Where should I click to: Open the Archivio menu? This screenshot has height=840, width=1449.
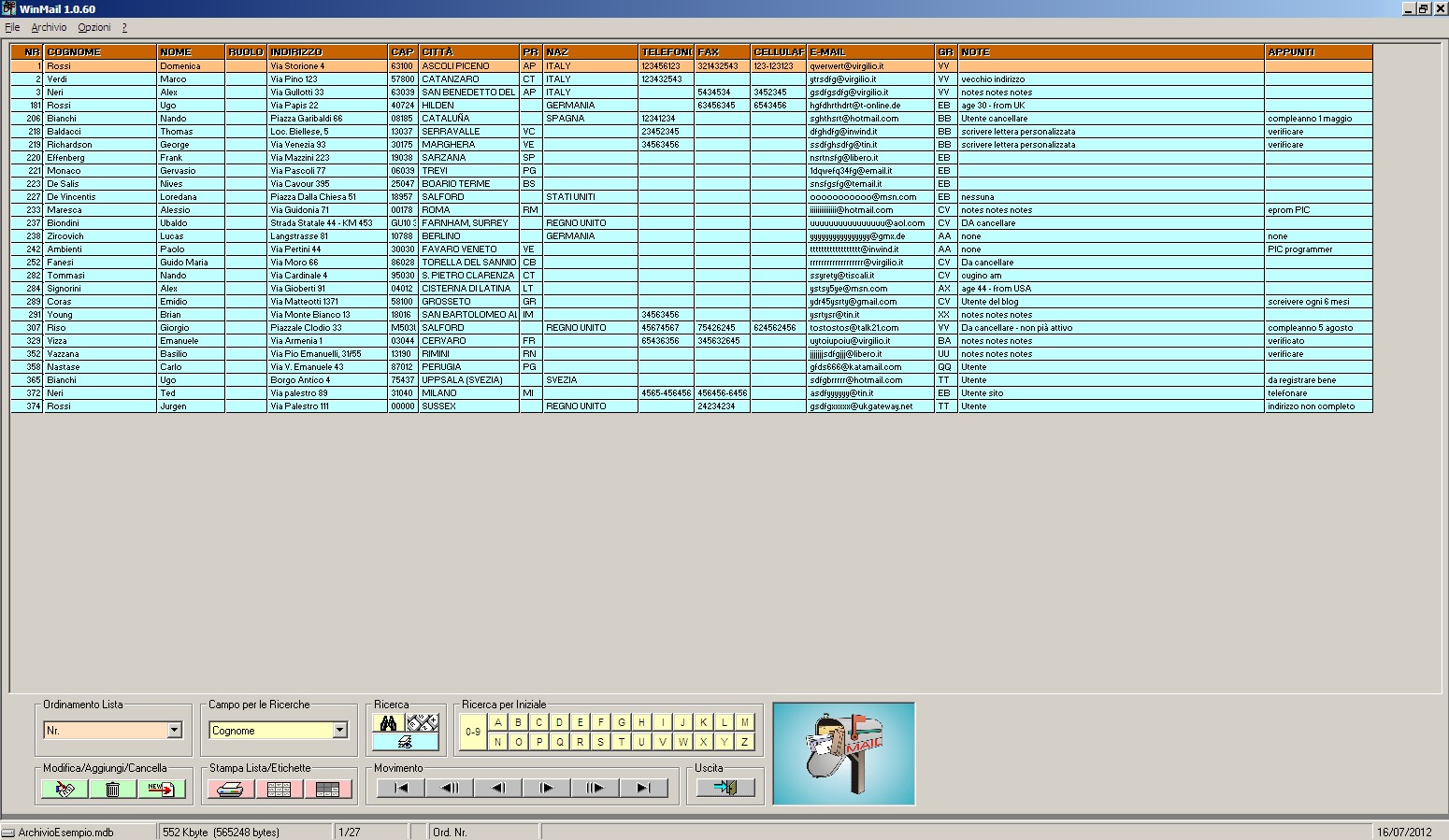coord(50,27)
